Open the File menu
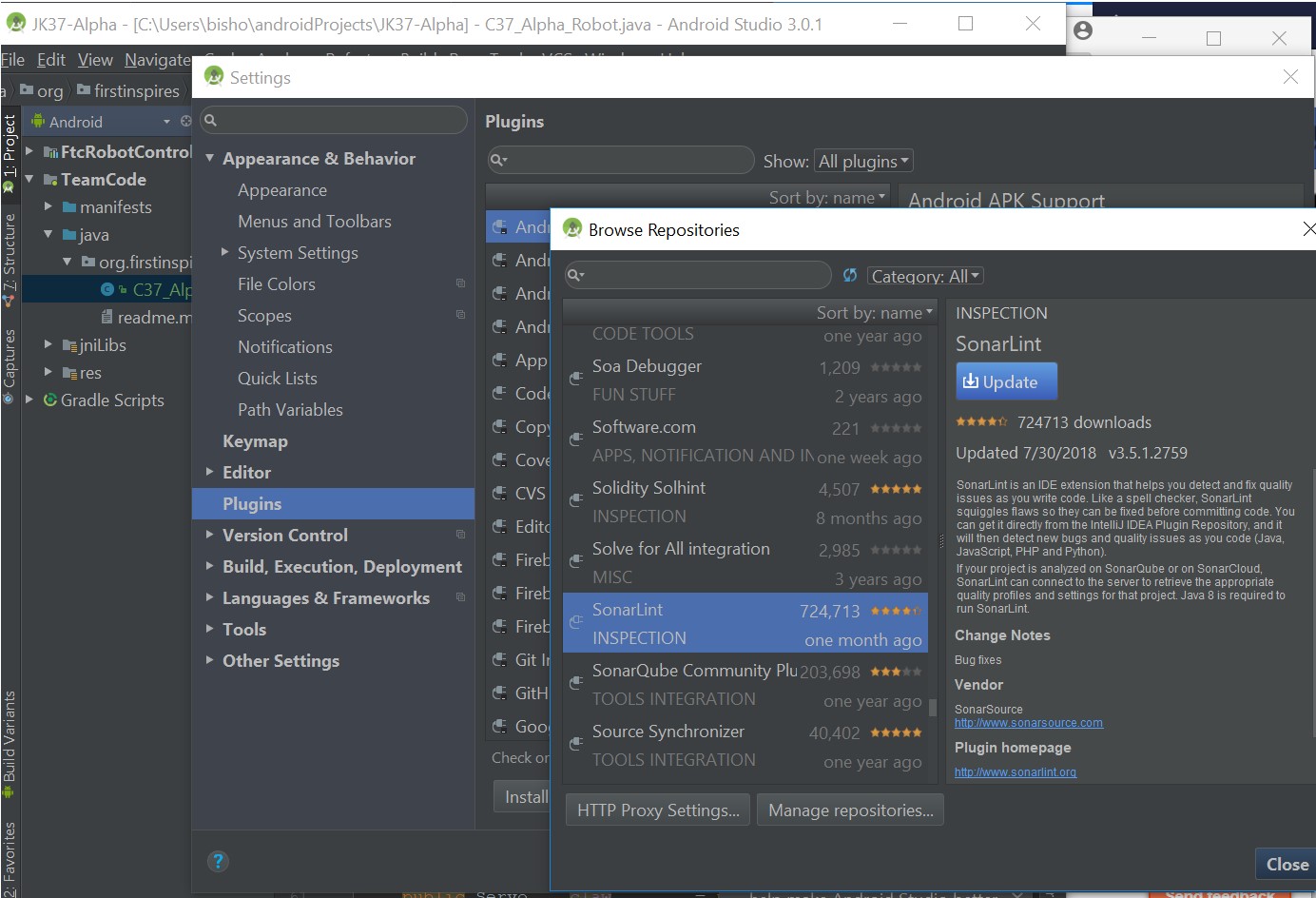Screen dimensions: 1316x898 (x=12, y=60)
